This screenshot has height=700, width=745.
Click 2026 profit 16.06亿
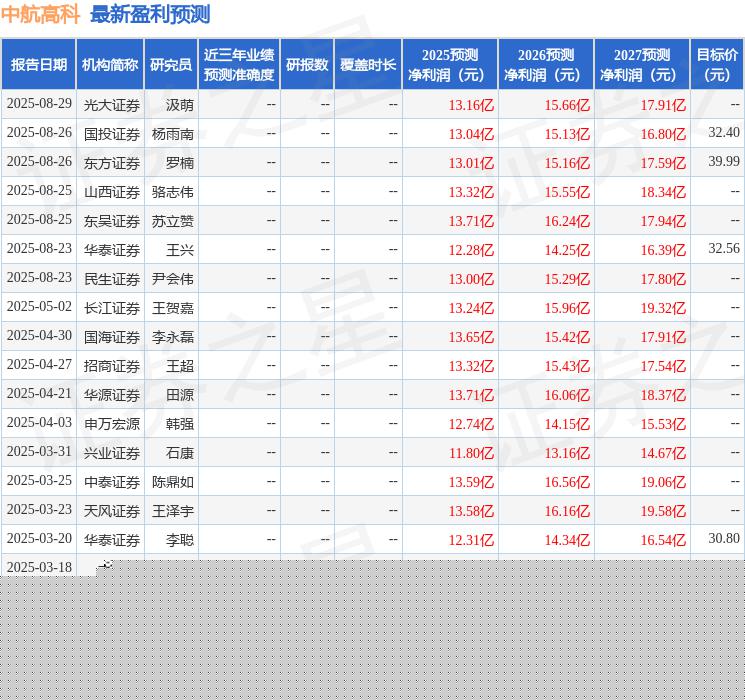(x=567, y=395)
